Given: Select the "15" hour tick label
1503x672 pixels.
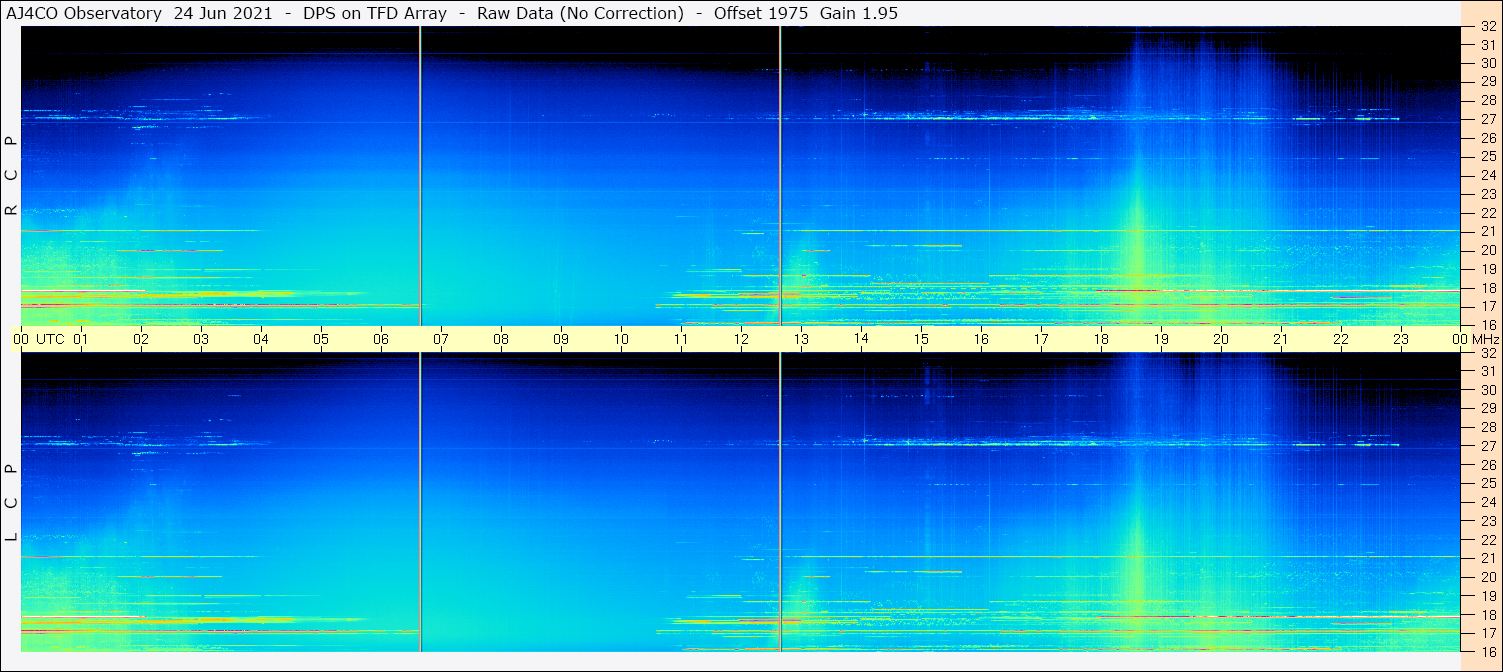Looking at the screenshot, I should tap(921, 340).
